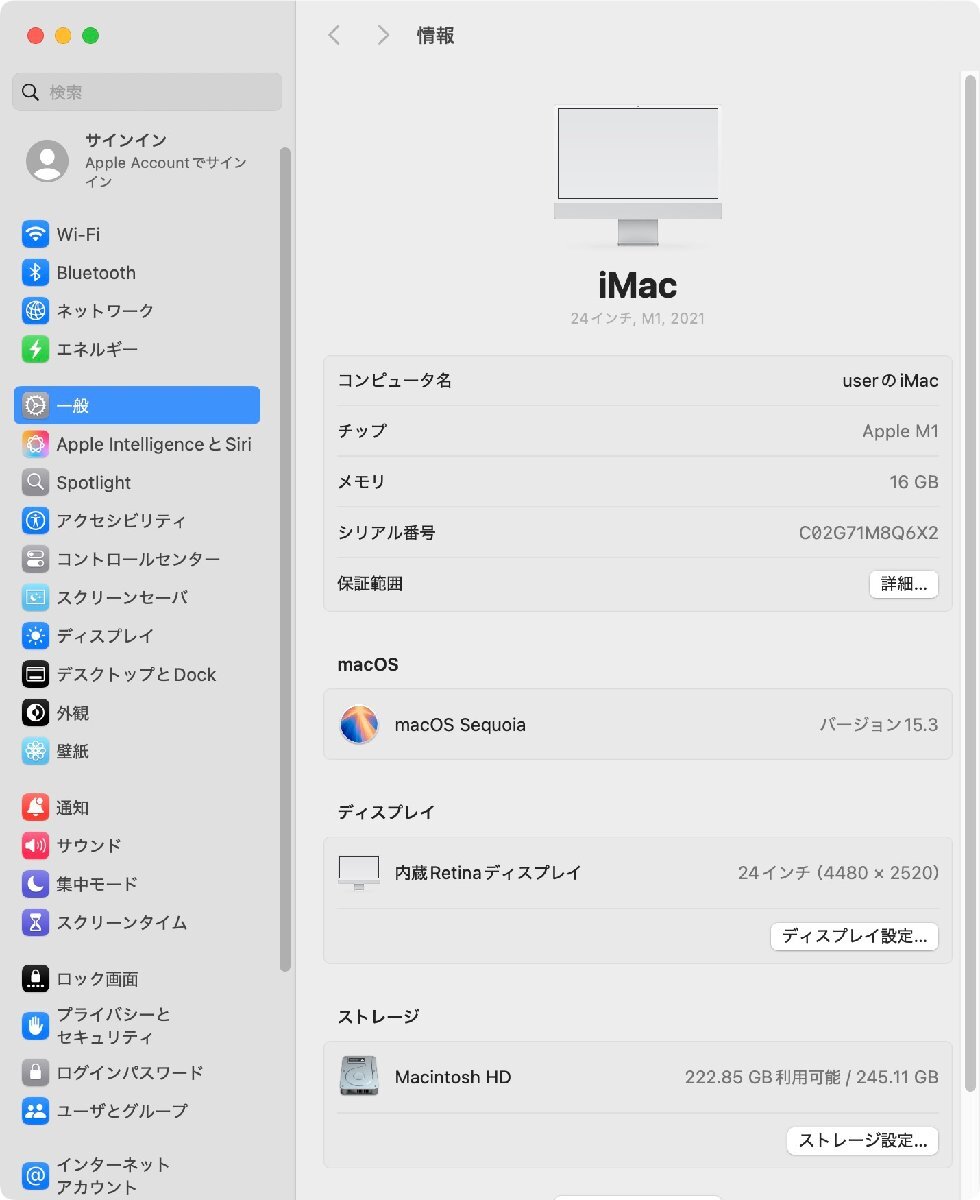Open the サウンド speaker icon
This screenshot has width=980, height=1200.
[35, 845]
